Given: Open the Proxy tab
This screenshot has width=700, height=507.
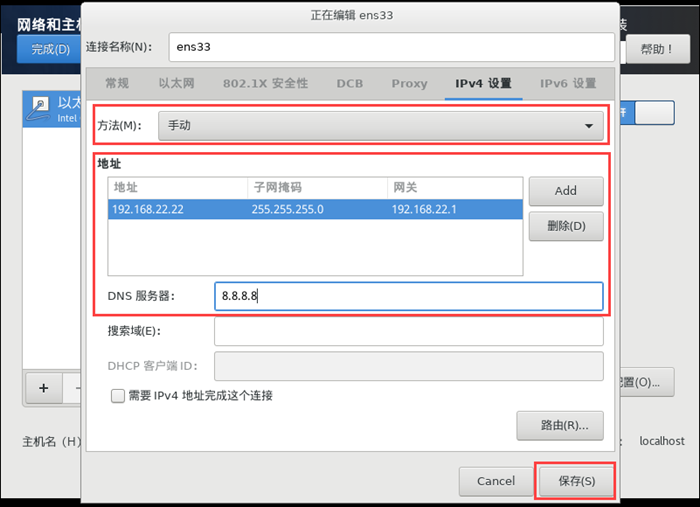Looking at the screenshot, I should point(409,83).
